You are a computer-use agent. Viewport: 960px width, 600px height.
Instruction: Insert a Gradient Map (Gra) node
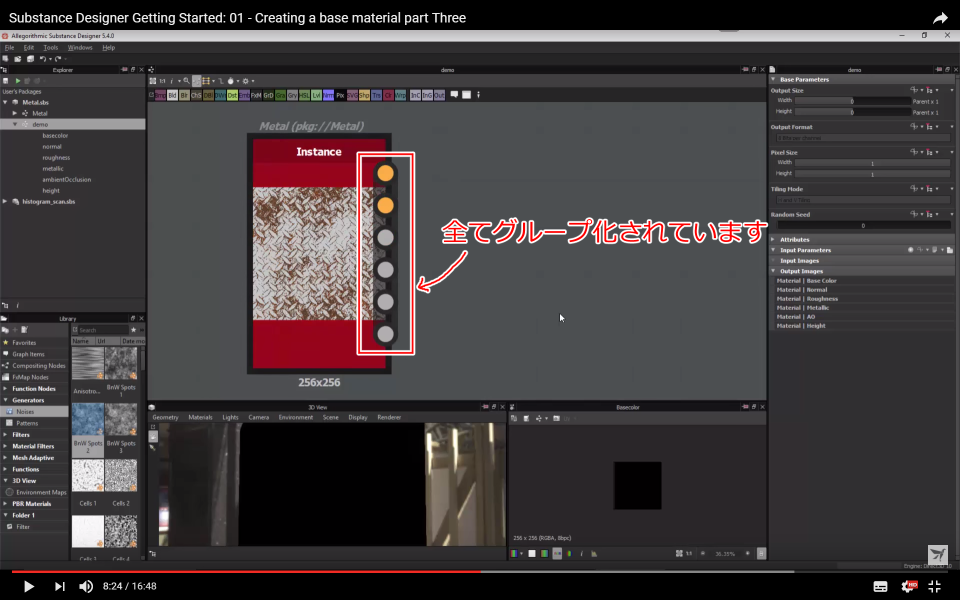pyautogui.click(x=280, y=96)
